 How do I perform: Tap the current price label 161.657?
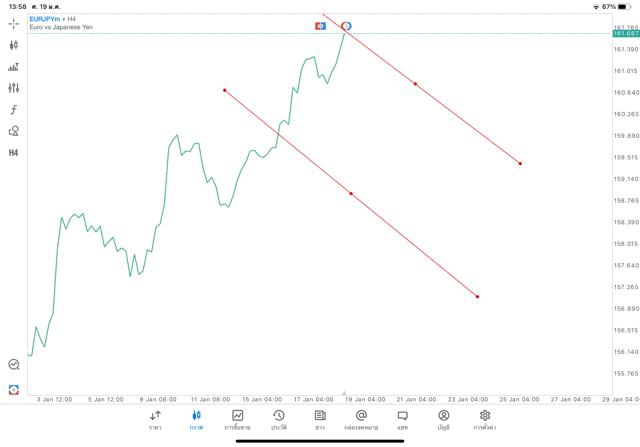(x=626, y=34)
